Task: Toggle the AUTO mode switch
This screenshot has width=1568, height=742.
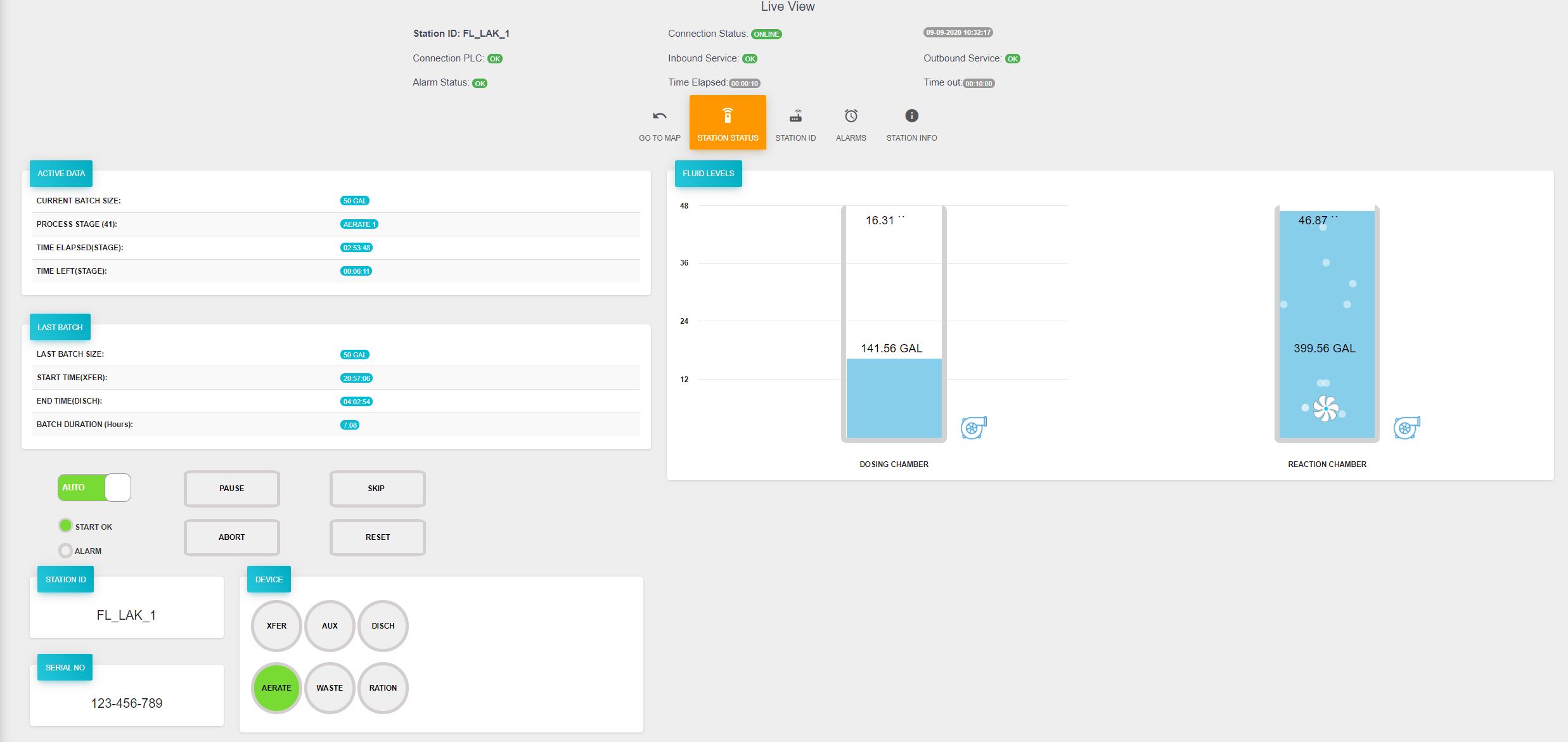Action: [94, 487]
